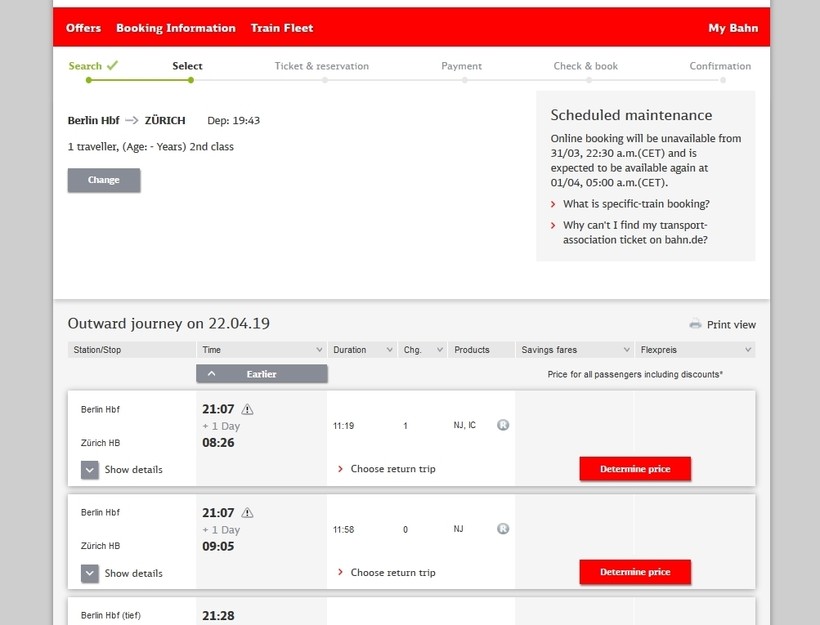Open 'What is specific-train booking?' link
This screenshot has width=820, height=625.
[636, 204]
